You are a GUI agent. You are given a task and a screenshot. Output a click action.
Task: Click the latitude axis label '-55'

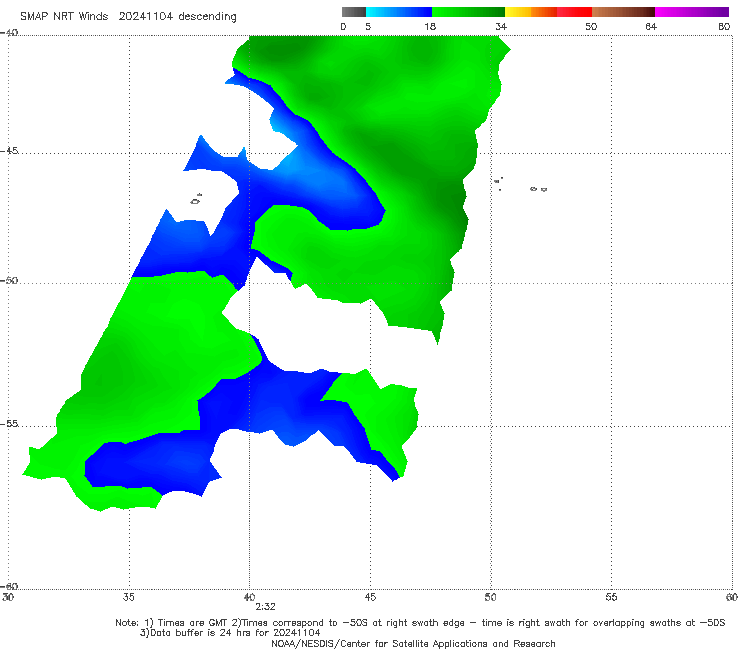(9, 423)
